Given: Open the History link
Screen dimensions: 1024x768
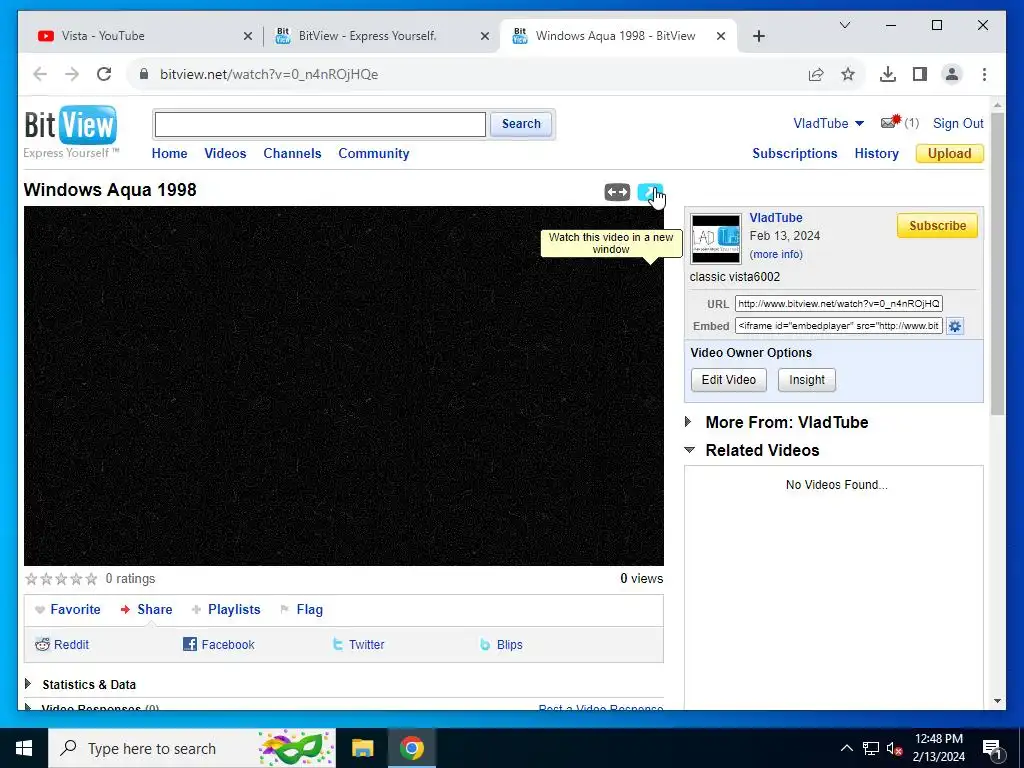Looking at the screenshot, I should point(876,153).
